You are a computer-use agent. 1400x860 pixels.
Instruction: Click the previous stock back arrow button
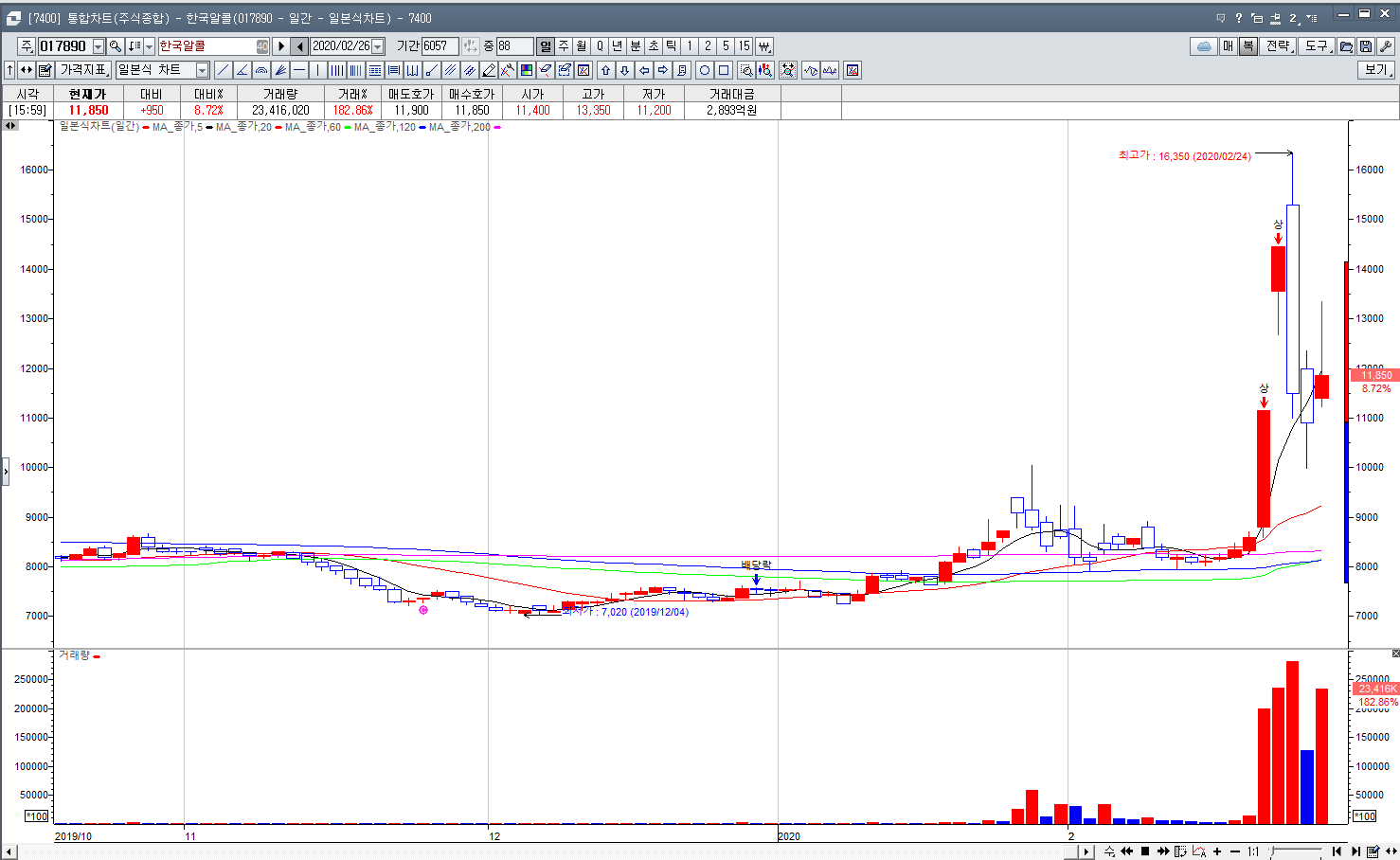coord(300,45)
